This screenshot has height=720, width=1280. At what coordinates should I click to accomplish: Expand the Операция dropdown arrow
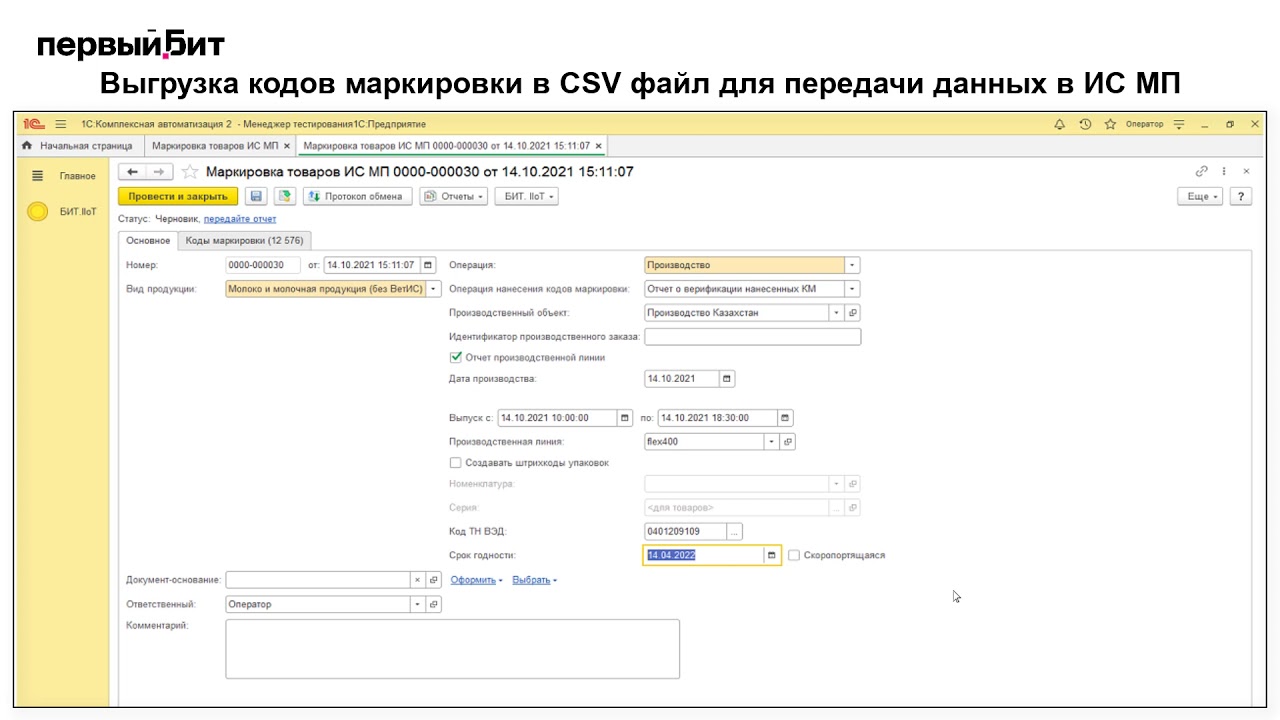coord(852,265)
